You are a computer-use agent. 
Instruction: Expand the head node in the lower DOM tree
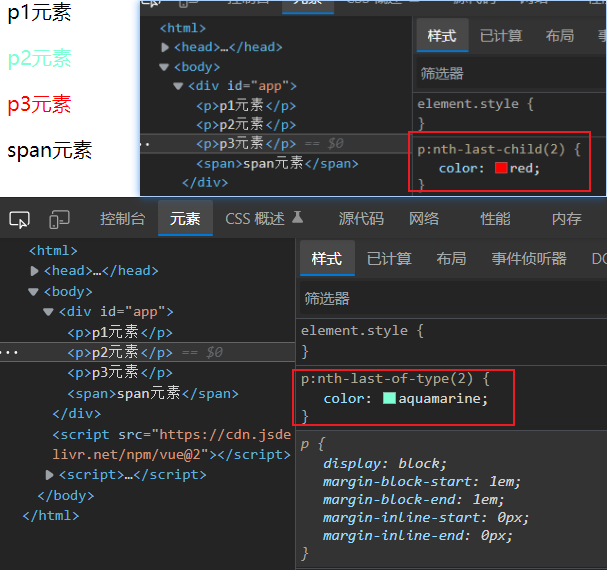(35, 271)
